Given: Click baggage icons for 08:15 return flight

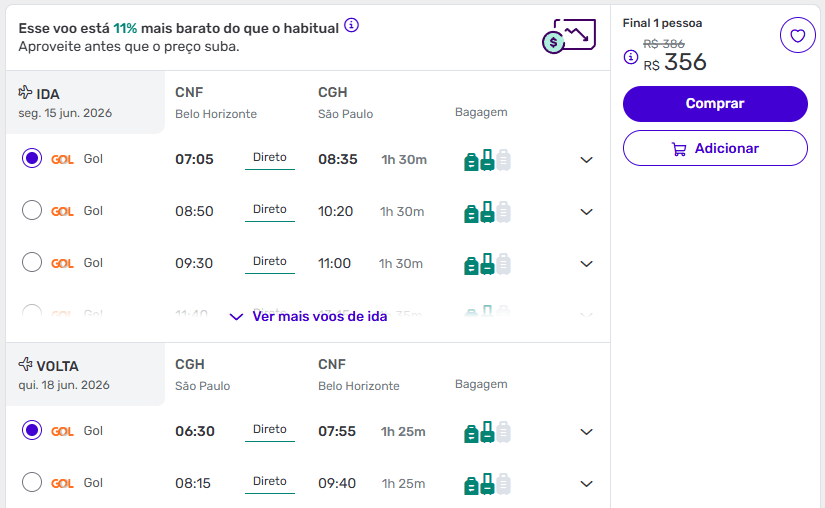Looking at the screenshot, I should 487,484.
